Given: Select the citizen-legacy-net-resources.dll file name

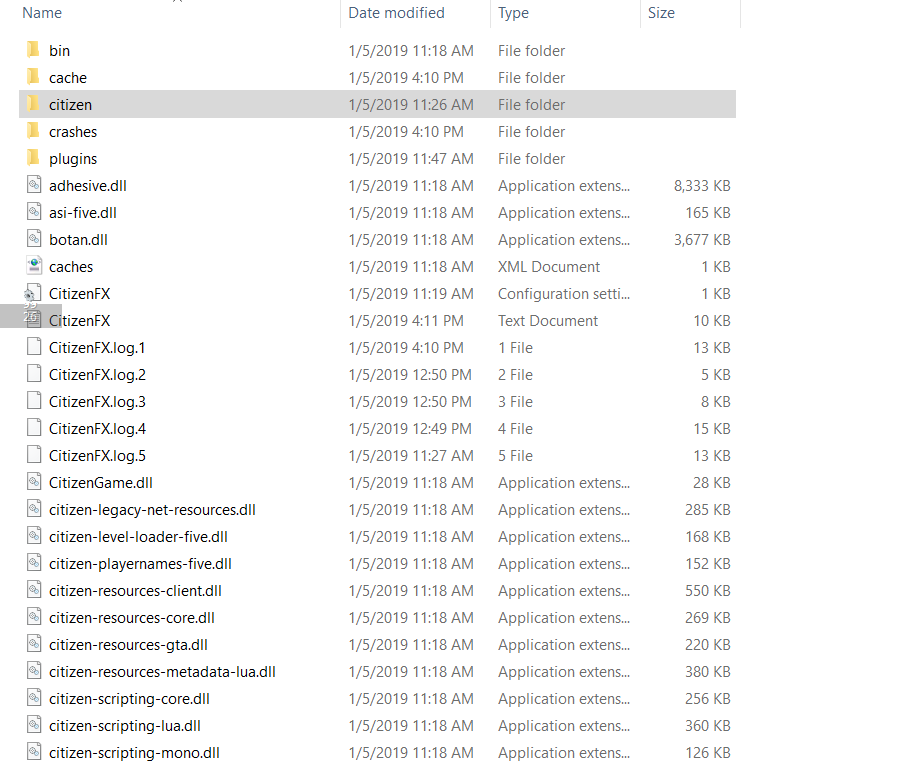Looking at the screenshot, I should (152, 510).
